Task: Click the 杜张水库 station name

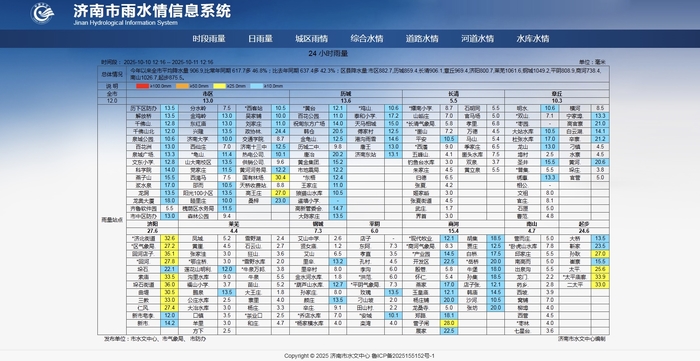Action: pos(522,139)
